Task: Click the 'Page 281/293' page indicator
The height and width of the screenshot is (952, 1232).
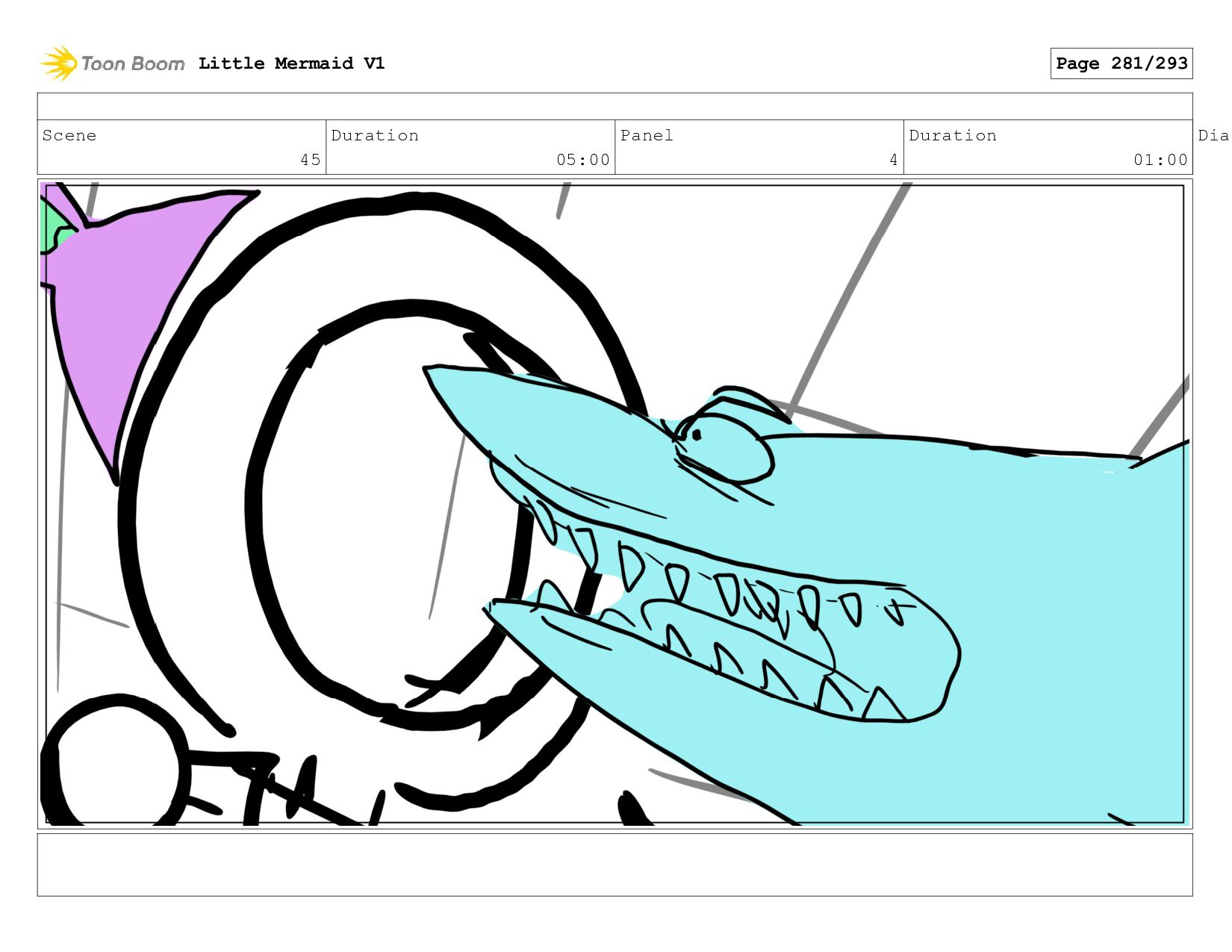Action: coord(1121,63)
